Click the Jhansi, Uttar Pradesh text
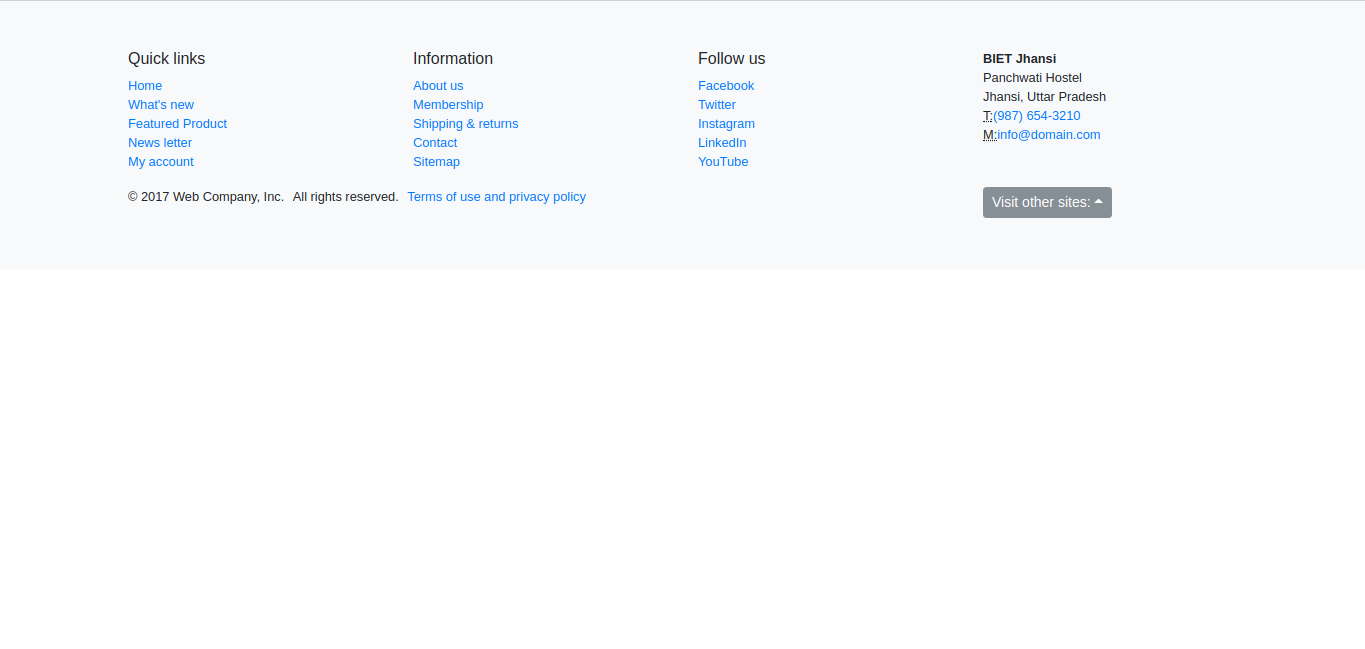The width and height of the screenshot is (1365, 649). (1044, 97)
